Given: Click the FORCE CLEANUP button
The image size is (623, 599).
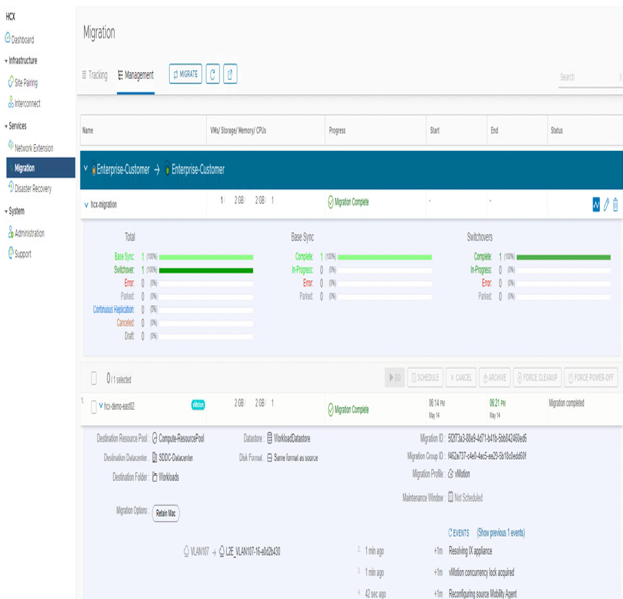Looking at the screenshot, I should click(537, 377).
